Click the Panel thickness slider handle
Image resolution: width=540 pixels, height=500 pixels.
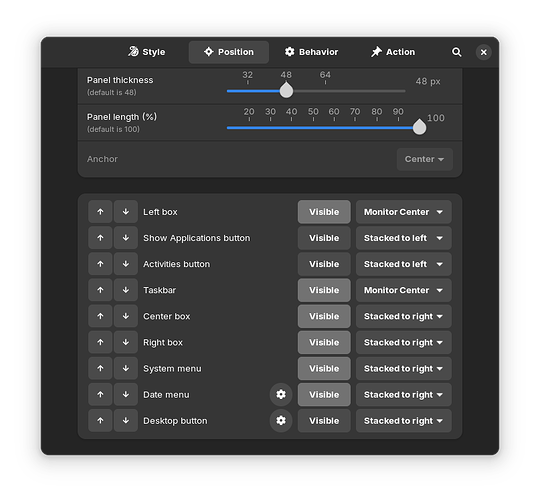coord(286,91)
